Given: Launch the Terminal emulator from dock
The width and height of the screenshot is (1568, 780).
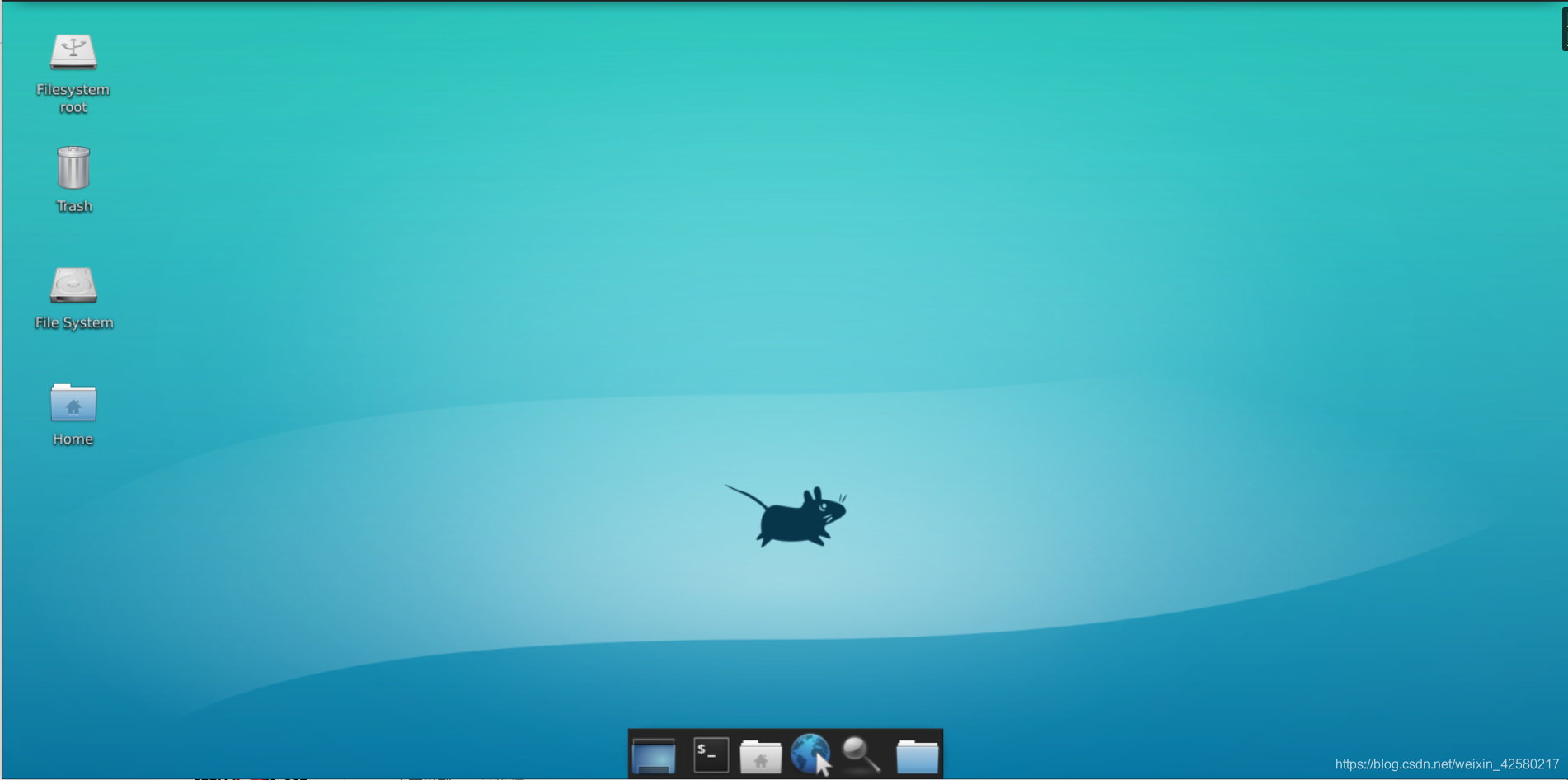Looking at the screenshot, I should point(711,755).
